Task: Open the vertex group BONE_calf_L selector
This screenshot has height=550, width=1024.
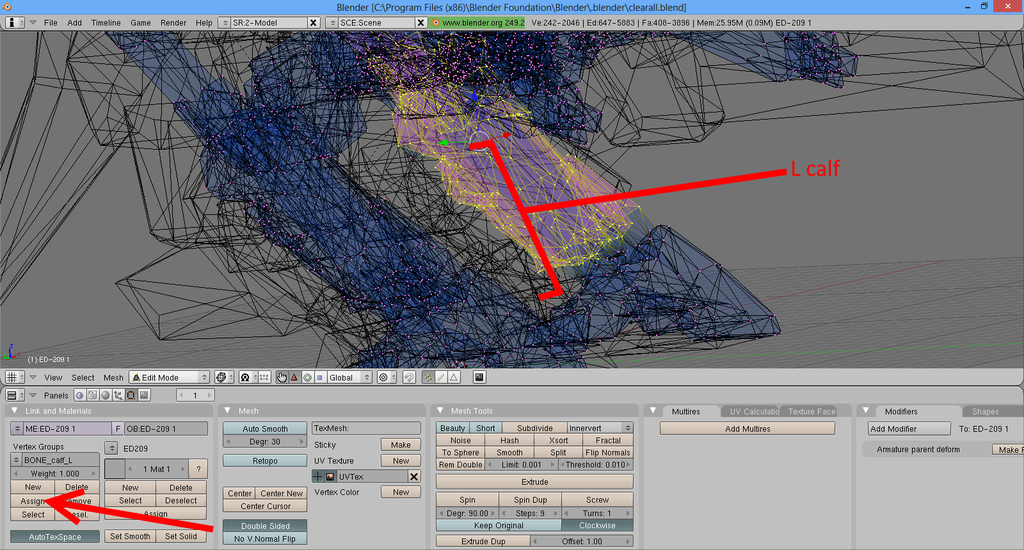Action: point(17,460)
